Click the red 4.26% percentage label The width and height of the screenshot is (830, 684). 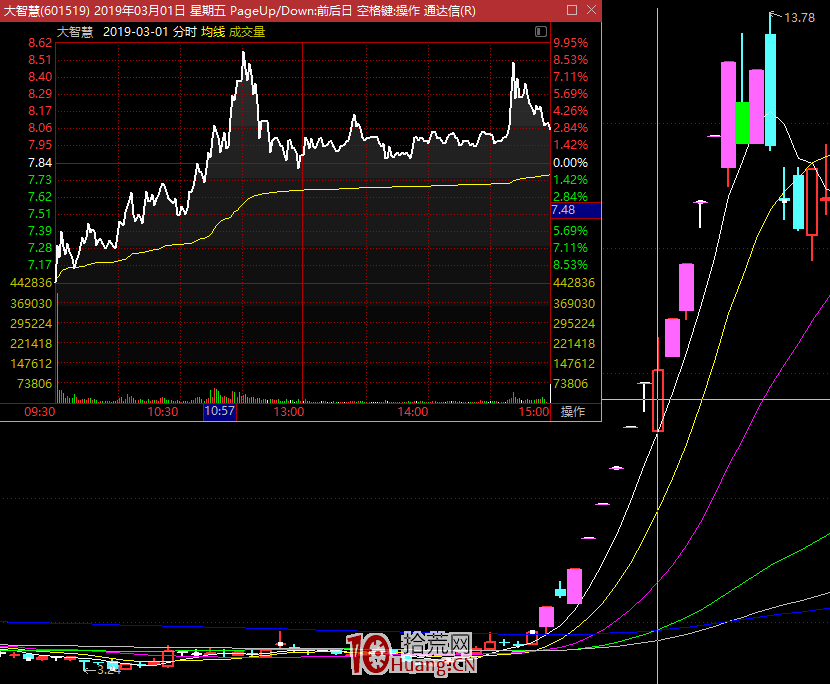coord(571,111)
